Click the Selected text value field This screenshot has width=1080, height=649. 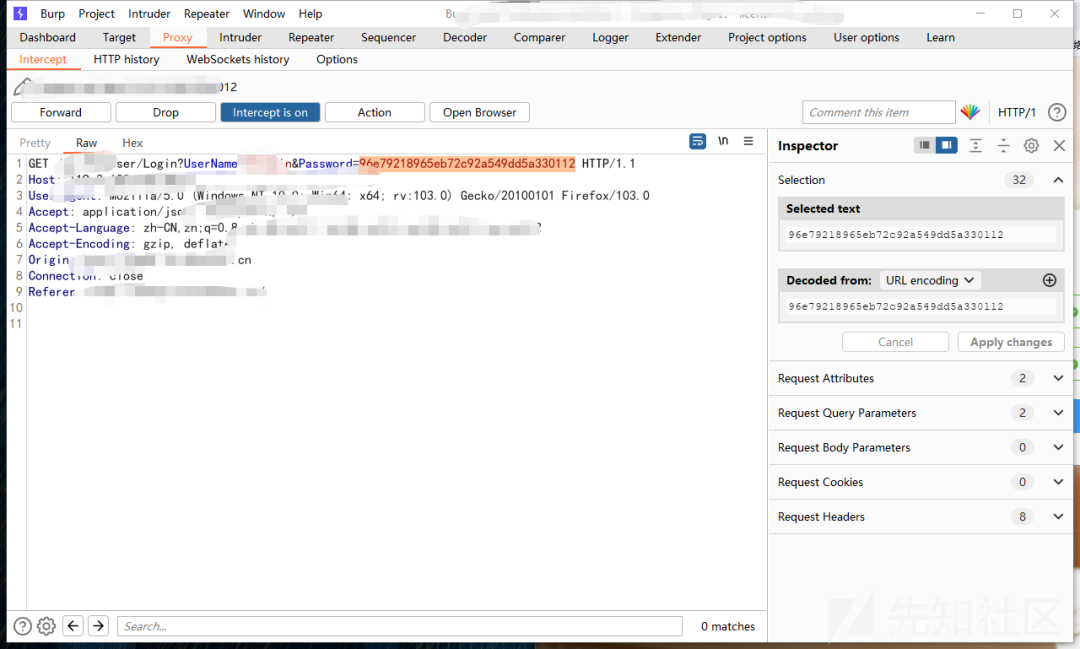[922, 235]
